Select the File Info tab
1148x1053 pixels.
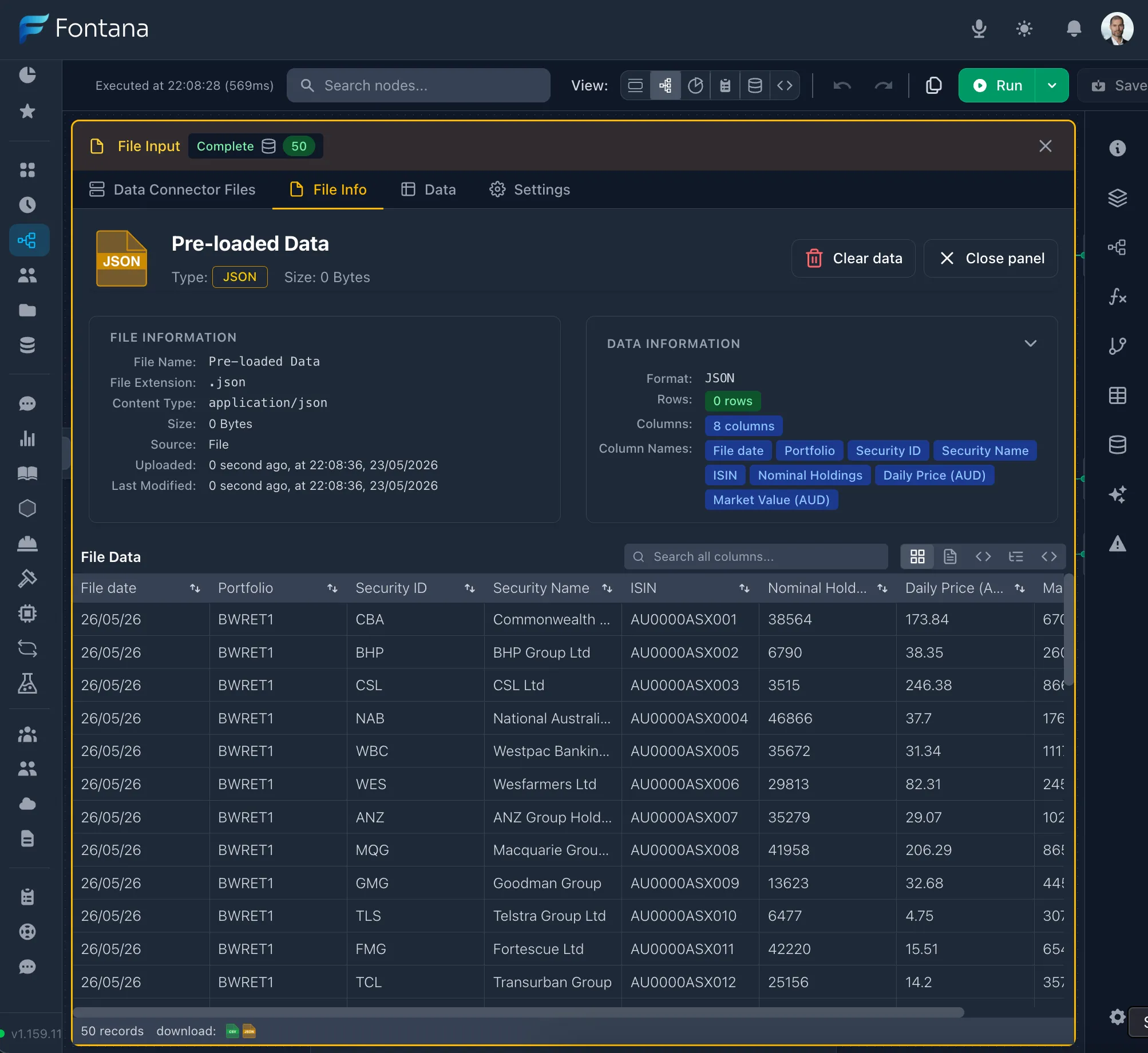328,189
